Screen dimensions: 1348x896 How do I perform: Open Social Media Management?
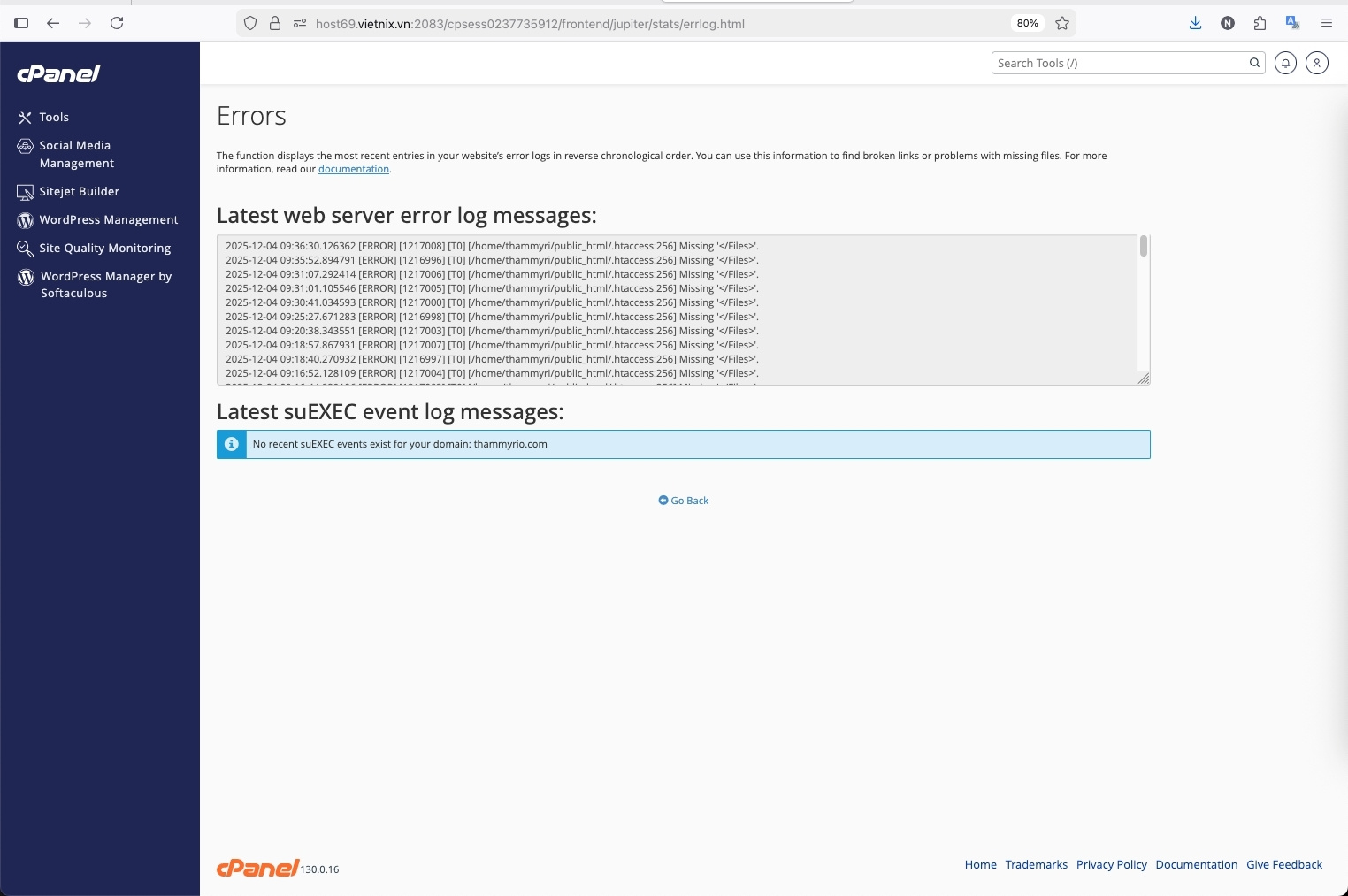75,154
